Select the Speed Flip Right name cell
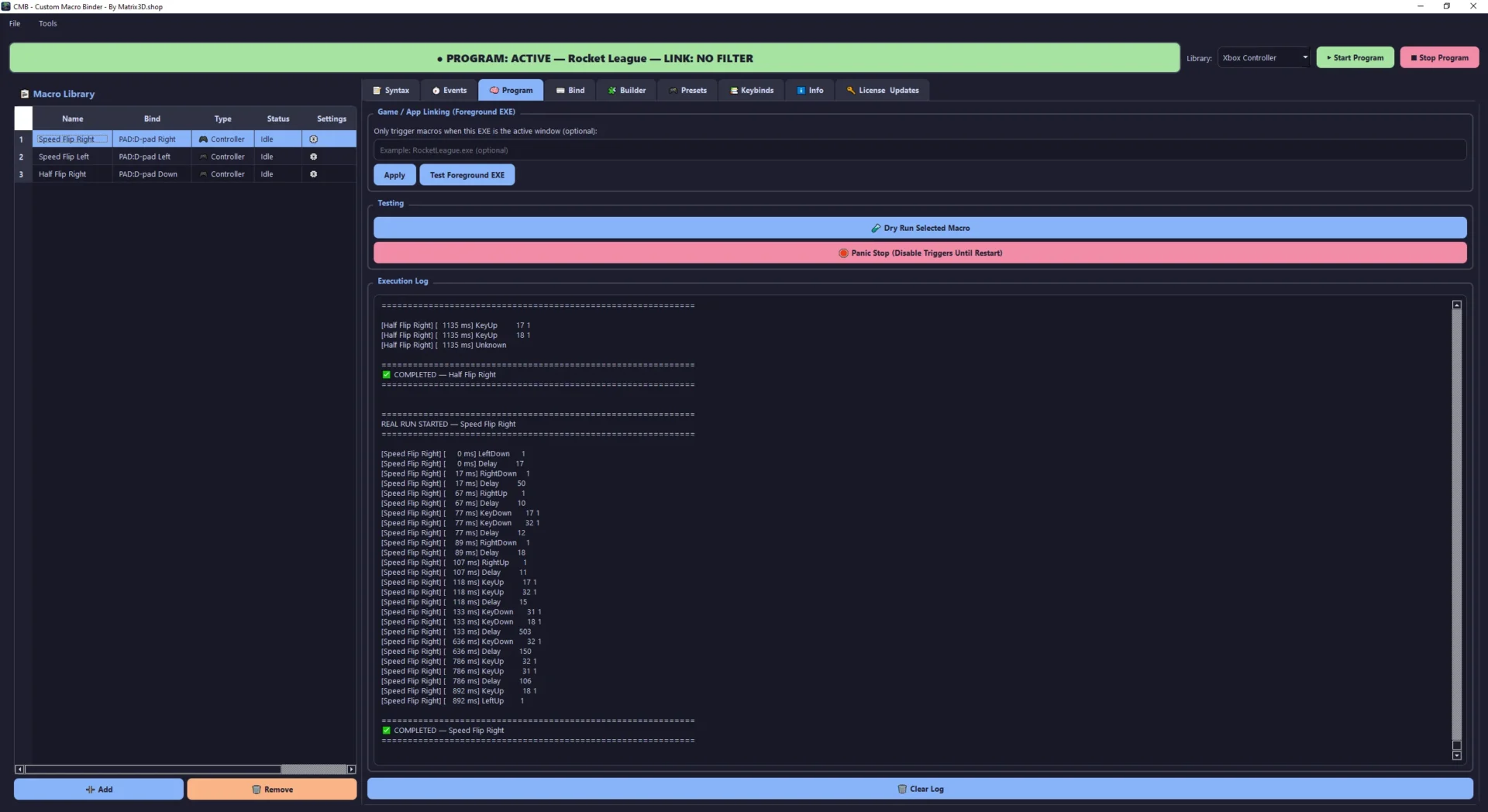 click(73, 139)
